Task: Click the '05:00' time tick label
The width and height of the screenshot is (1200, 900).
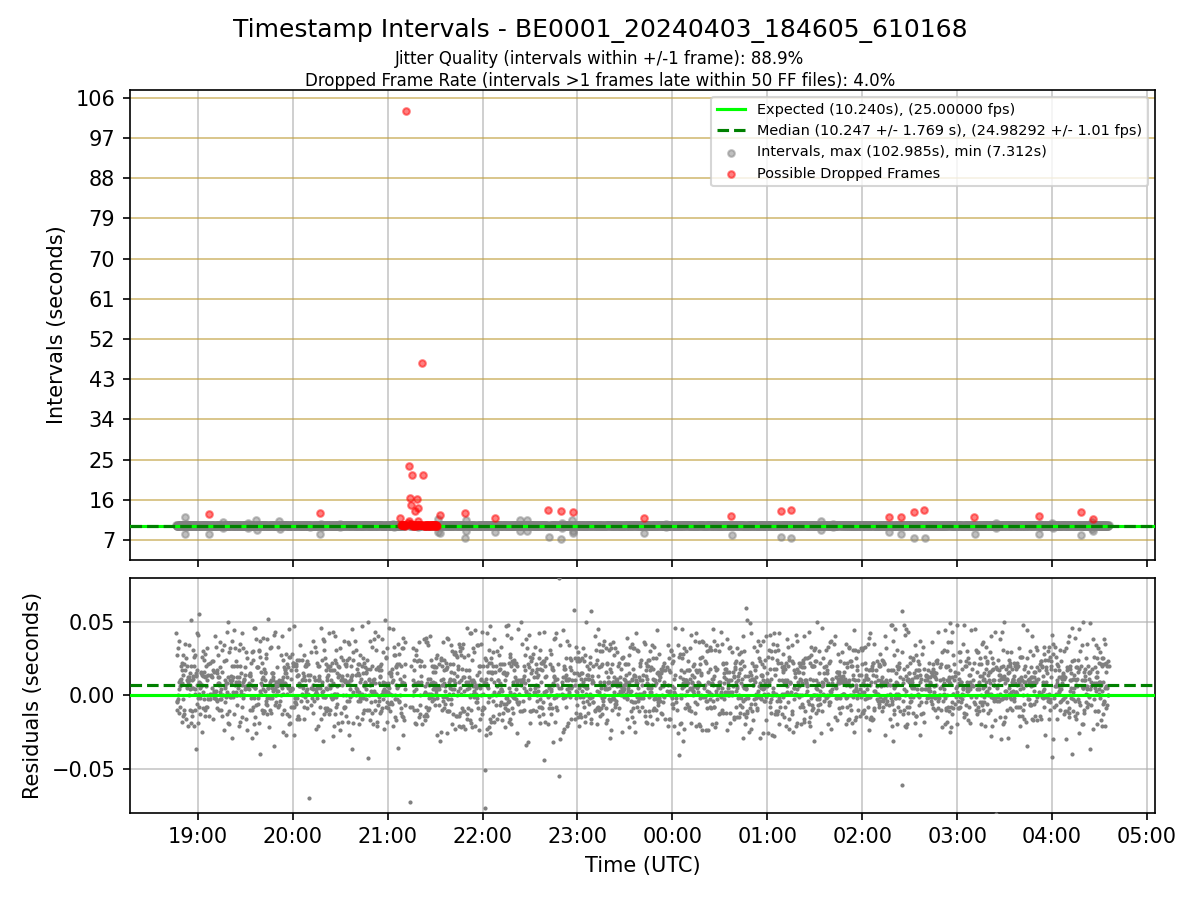Action: [1147, 834]
